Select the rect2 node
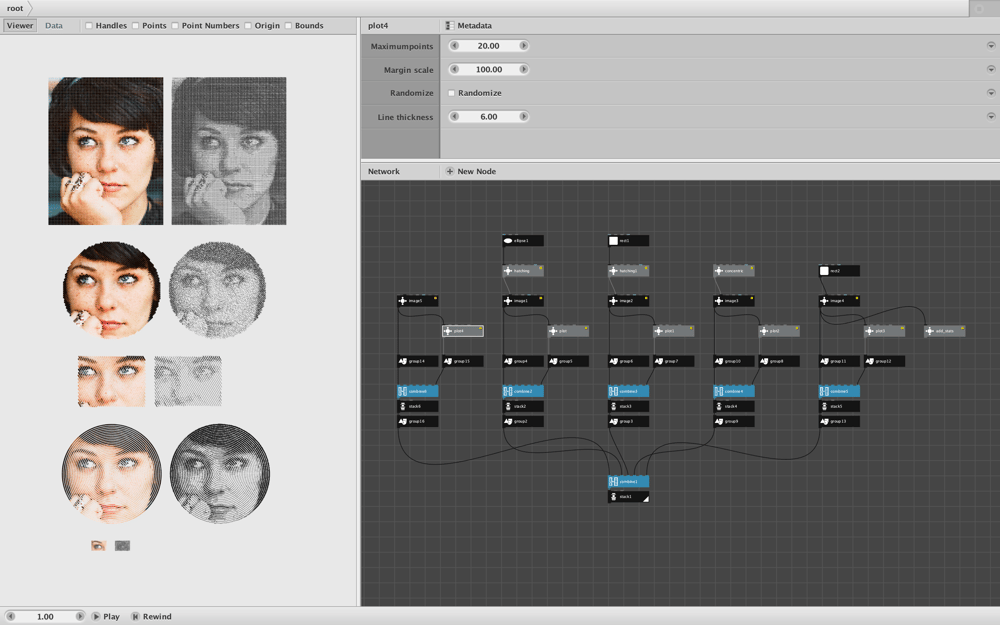This screenshot has height=625, width=1000. point(839,270)
